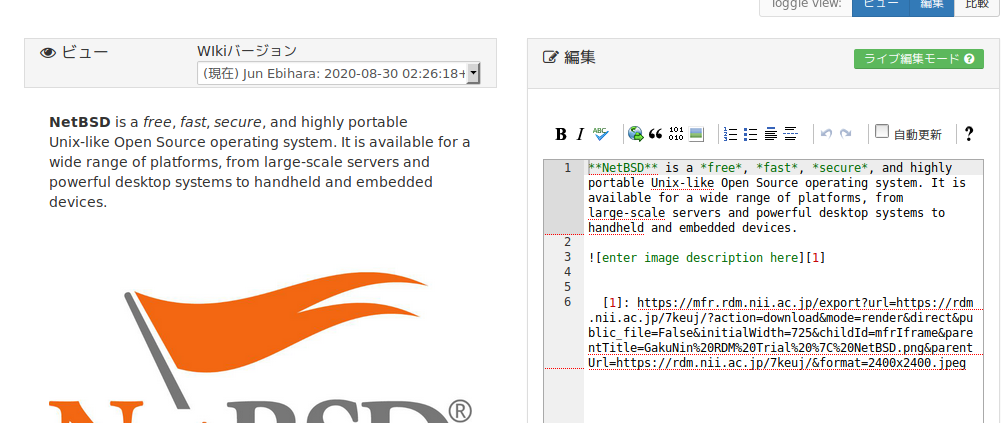This screenshot has width=1003, height=423.
Task: Insert a blockquote with the quote icon
Action: 655,134
